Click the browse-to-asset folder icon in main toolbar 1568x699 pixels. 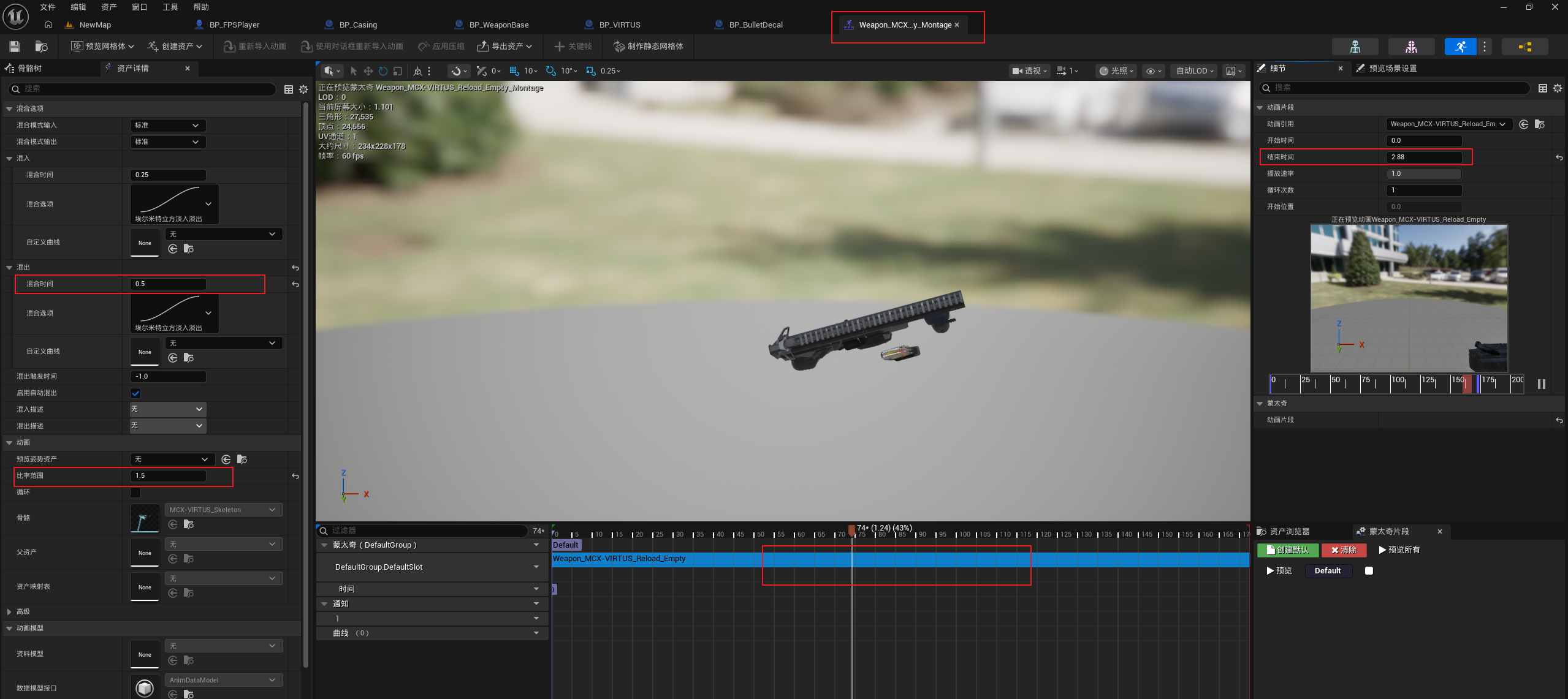coord(42,47)
